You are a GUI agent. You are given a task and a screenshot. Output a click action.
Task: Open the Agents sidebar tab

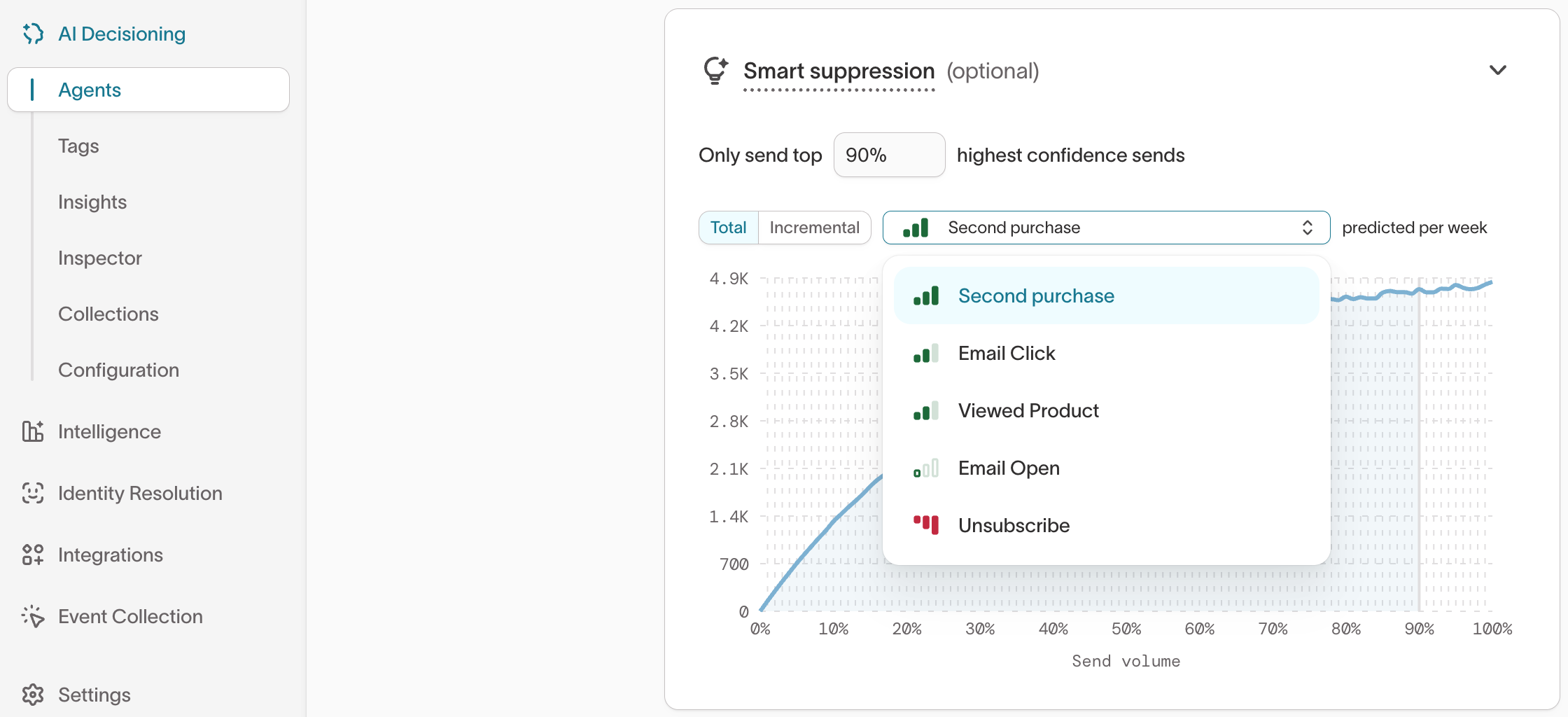tap(90, 90)
